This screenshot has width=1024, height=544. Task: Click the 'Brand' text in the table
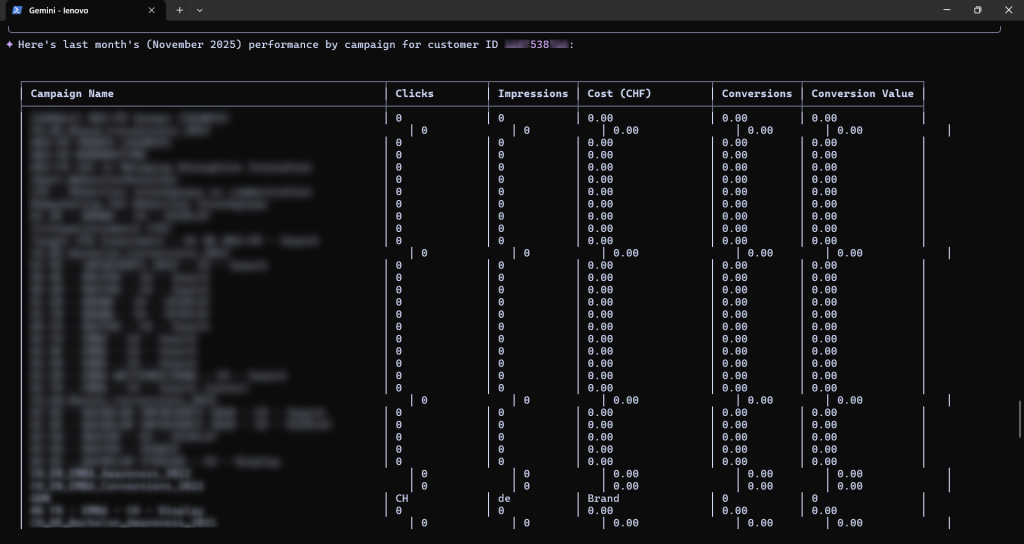coord(603,498)
